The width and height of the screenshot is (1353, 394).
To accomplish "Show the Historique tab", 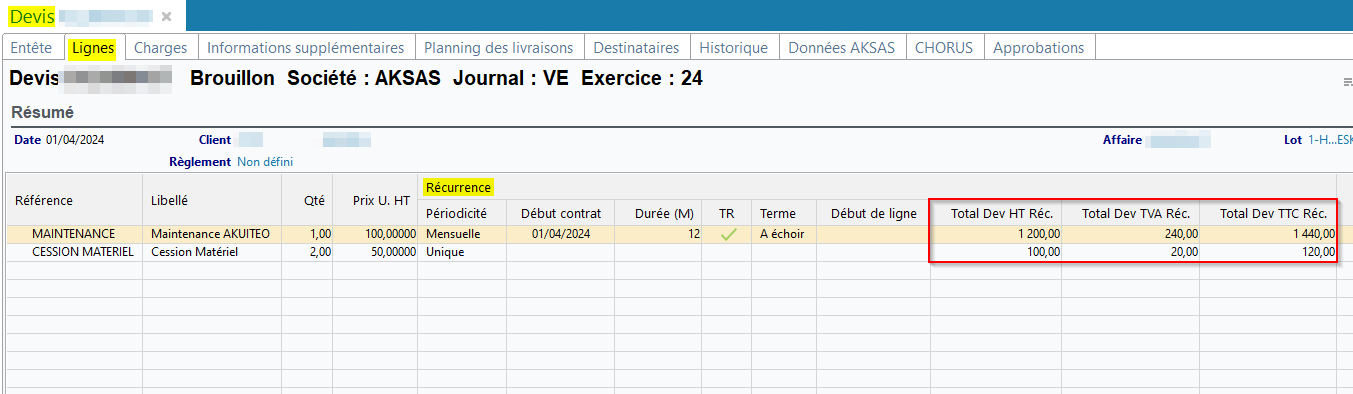I will tap(733, 47).
